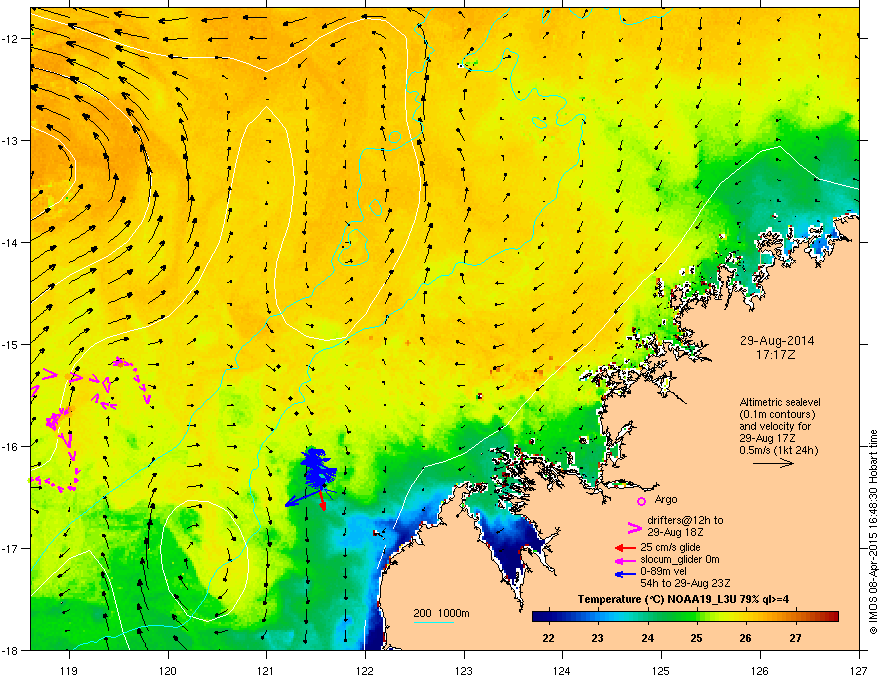
Task: Click the "25 cm/s glide" legend label
Action: 670,547
